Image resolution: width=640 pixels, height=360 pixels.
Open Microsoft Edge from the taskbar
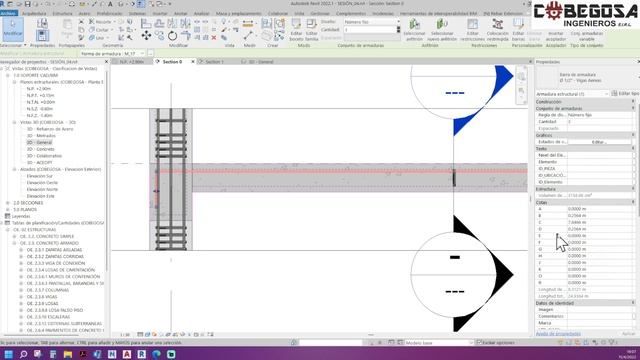(156, 354)
